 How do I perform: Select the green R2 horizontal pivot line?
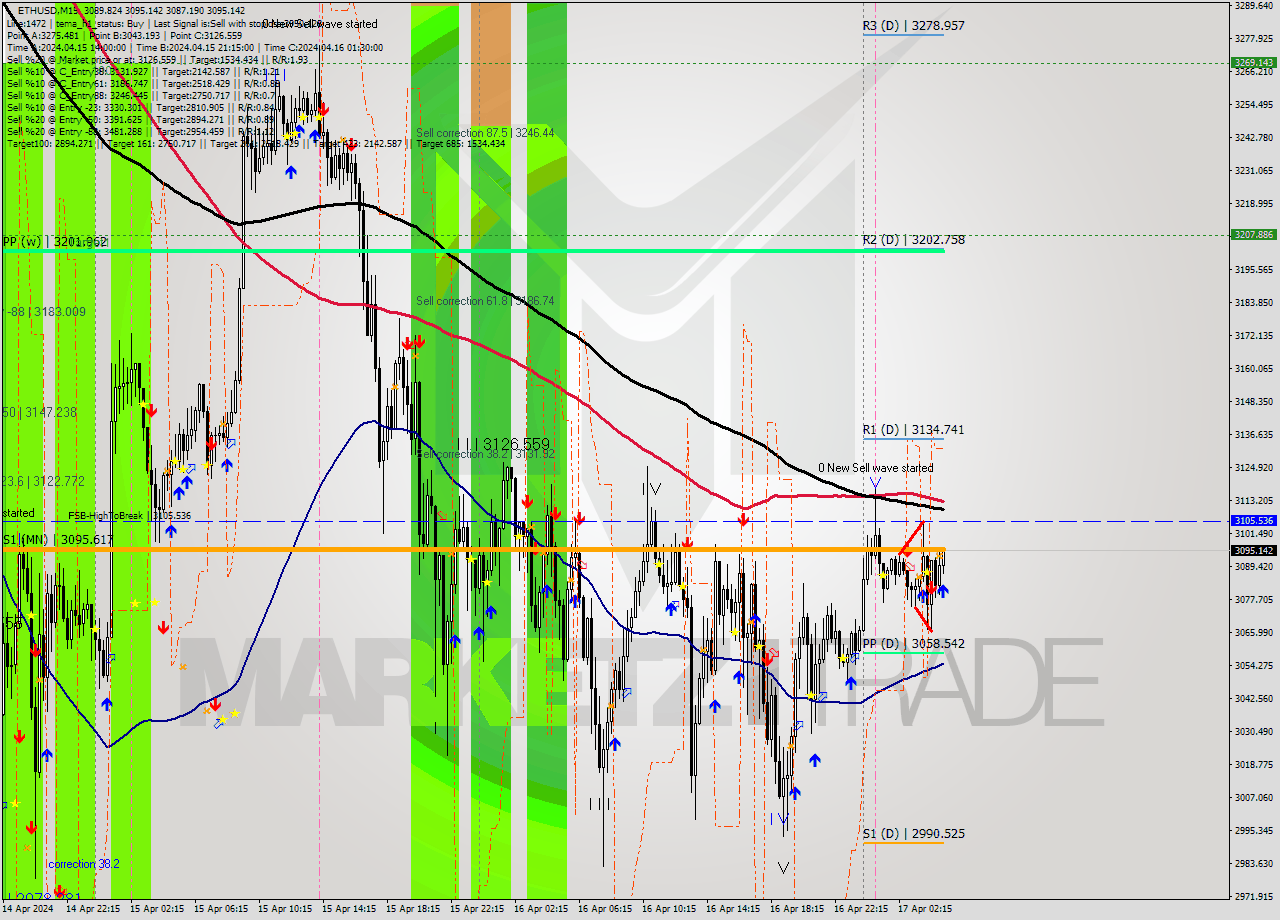click(473, 250)
